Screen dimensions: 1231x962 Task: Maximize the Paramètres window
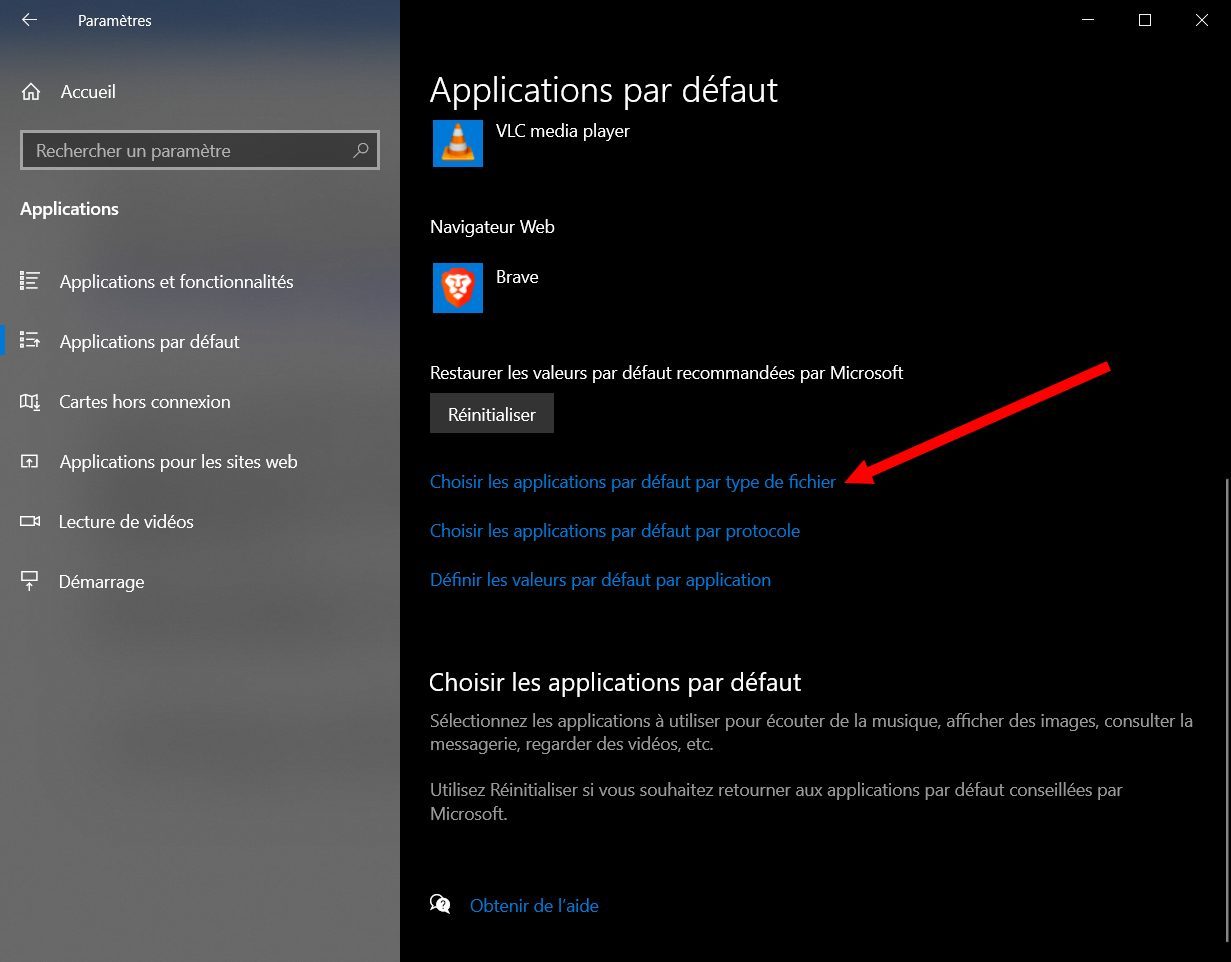(1145, 20)
